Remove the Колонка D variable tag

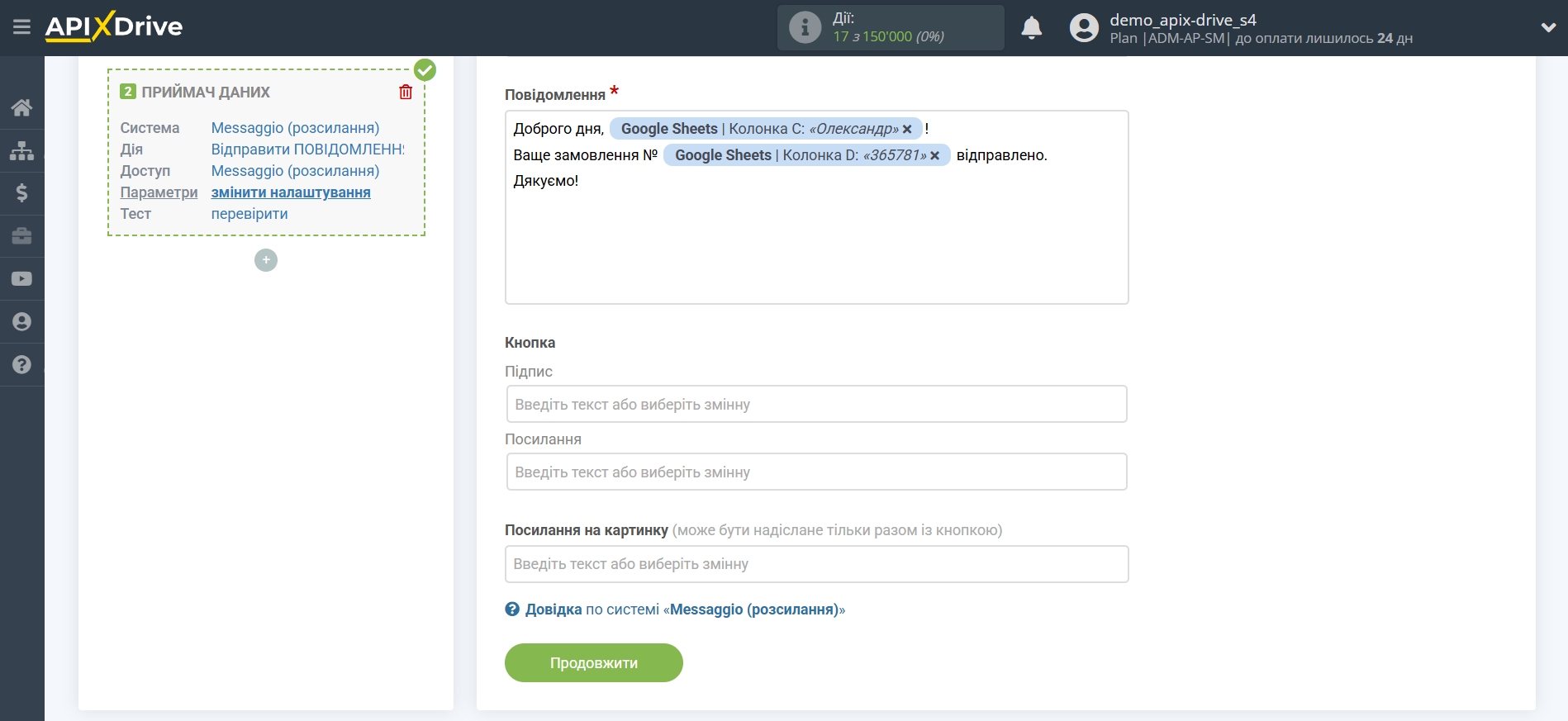coord(935,155)
